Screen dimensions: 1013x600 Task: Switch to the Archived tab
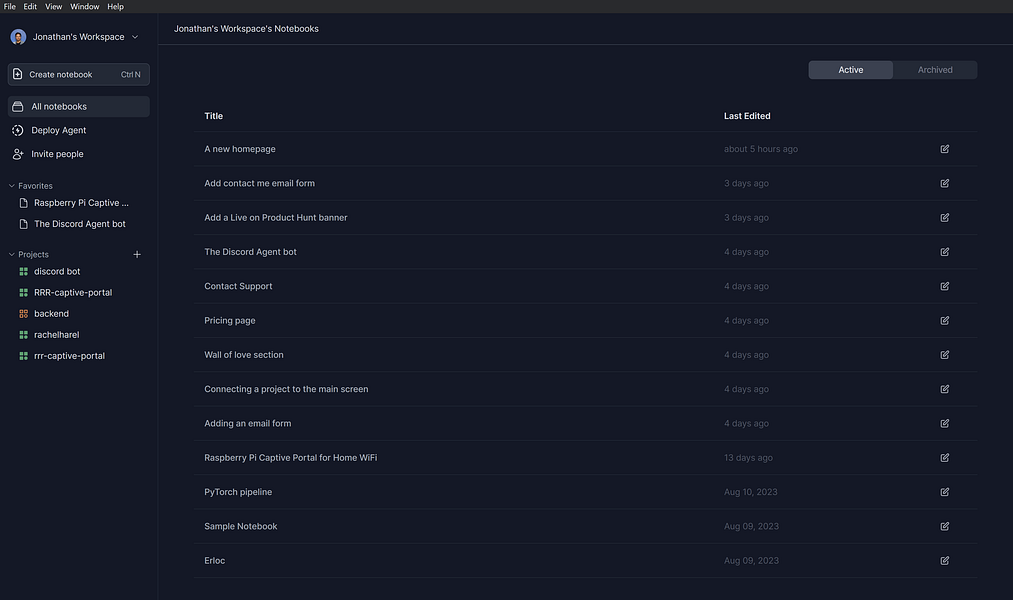[x=935, y=70]
